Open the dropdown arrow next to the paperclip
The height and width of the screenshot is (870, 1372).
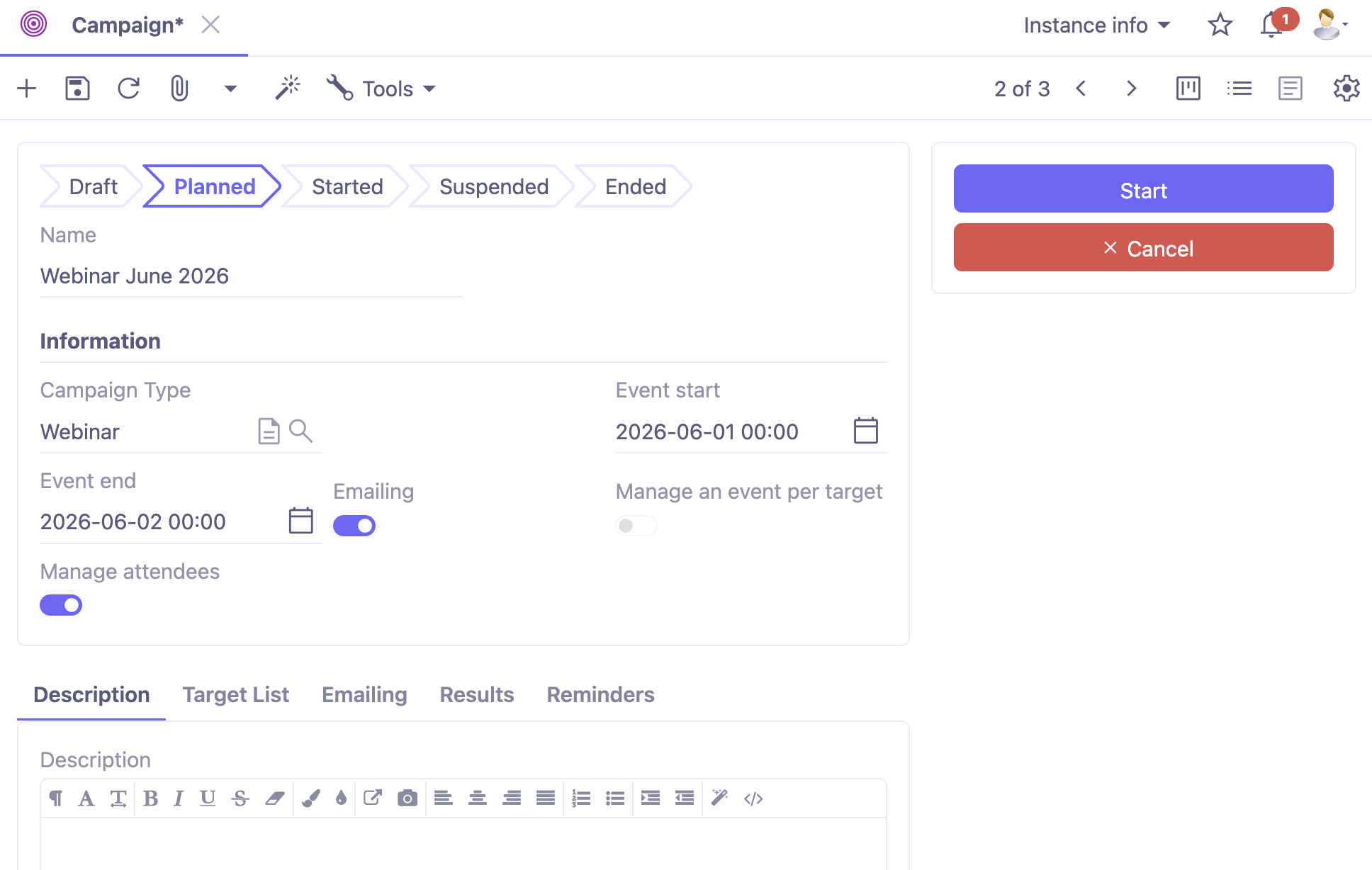[229, 89]
